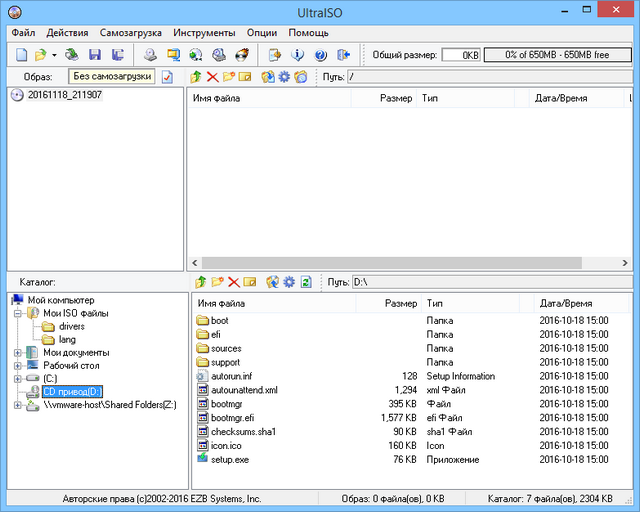The width and height of the screenshot is (640, 512).
Task: Click the red X delete icon in the image toolbar
Action: coord(212,77)
